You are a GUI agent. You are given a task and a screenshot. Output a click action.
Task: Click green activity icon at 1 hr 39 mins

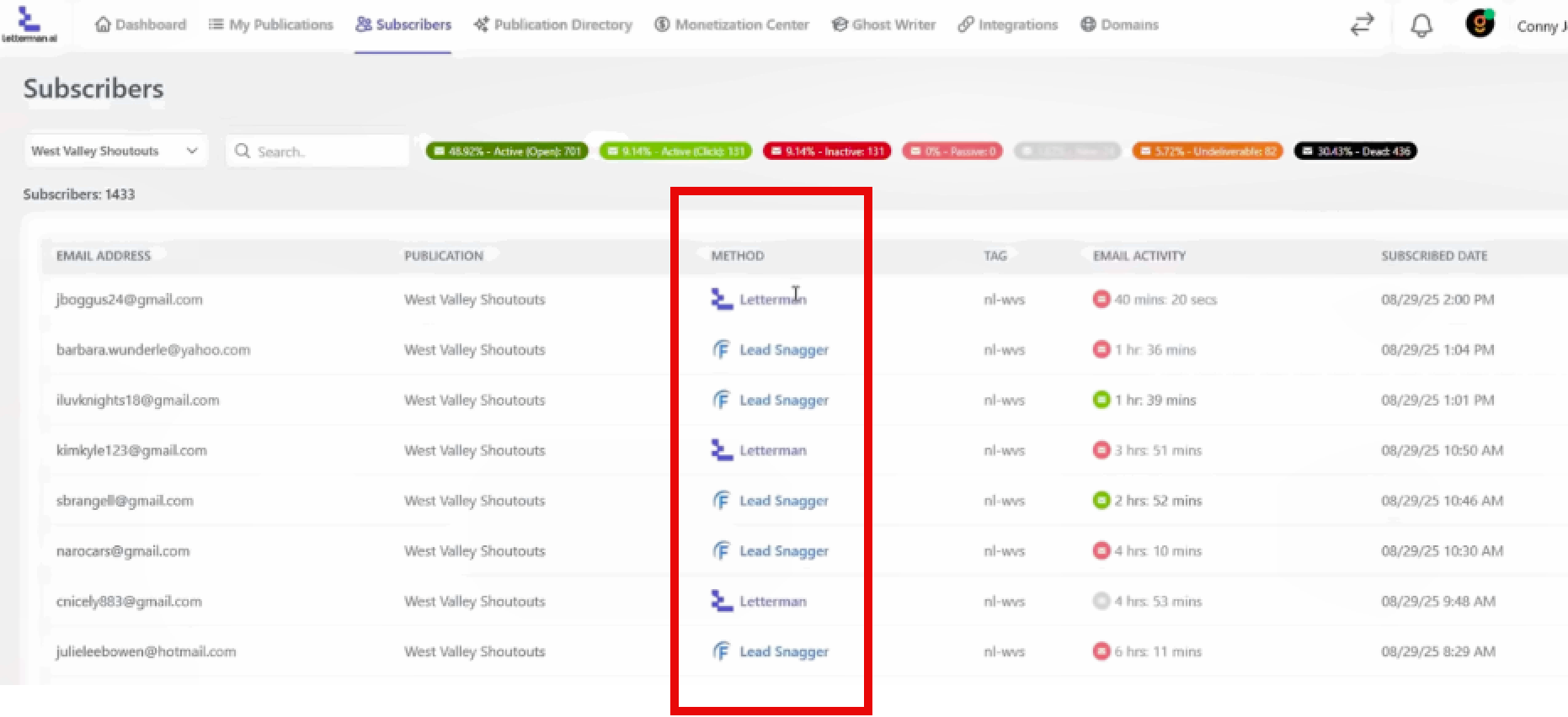pos(1101,400)
